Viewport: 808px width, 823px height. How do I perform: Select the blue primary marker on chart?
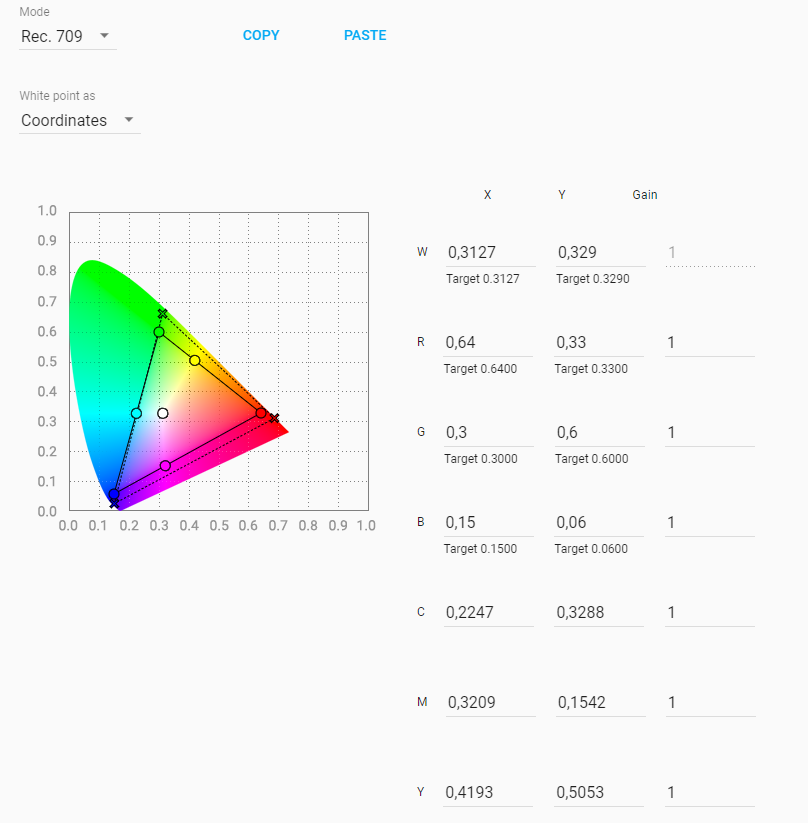pyautogui.click(x=114, y=494)
